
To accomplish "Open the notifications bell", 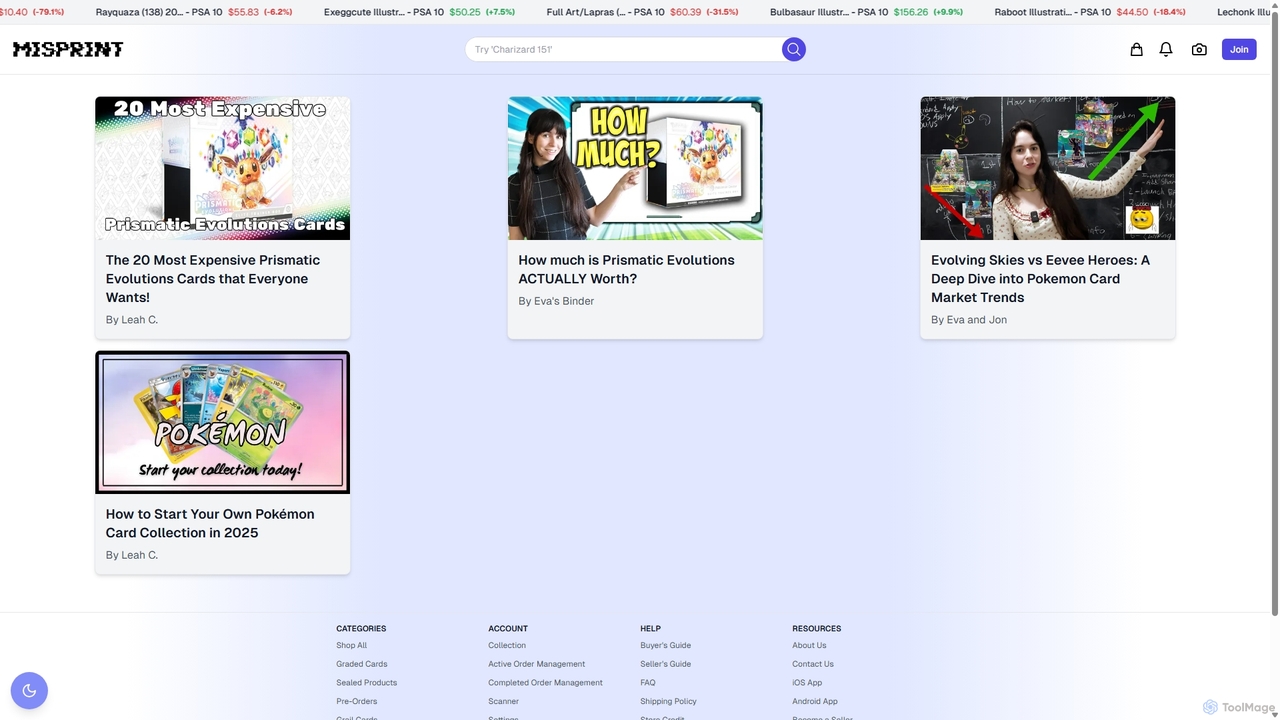I will (x=1166, y=49).
